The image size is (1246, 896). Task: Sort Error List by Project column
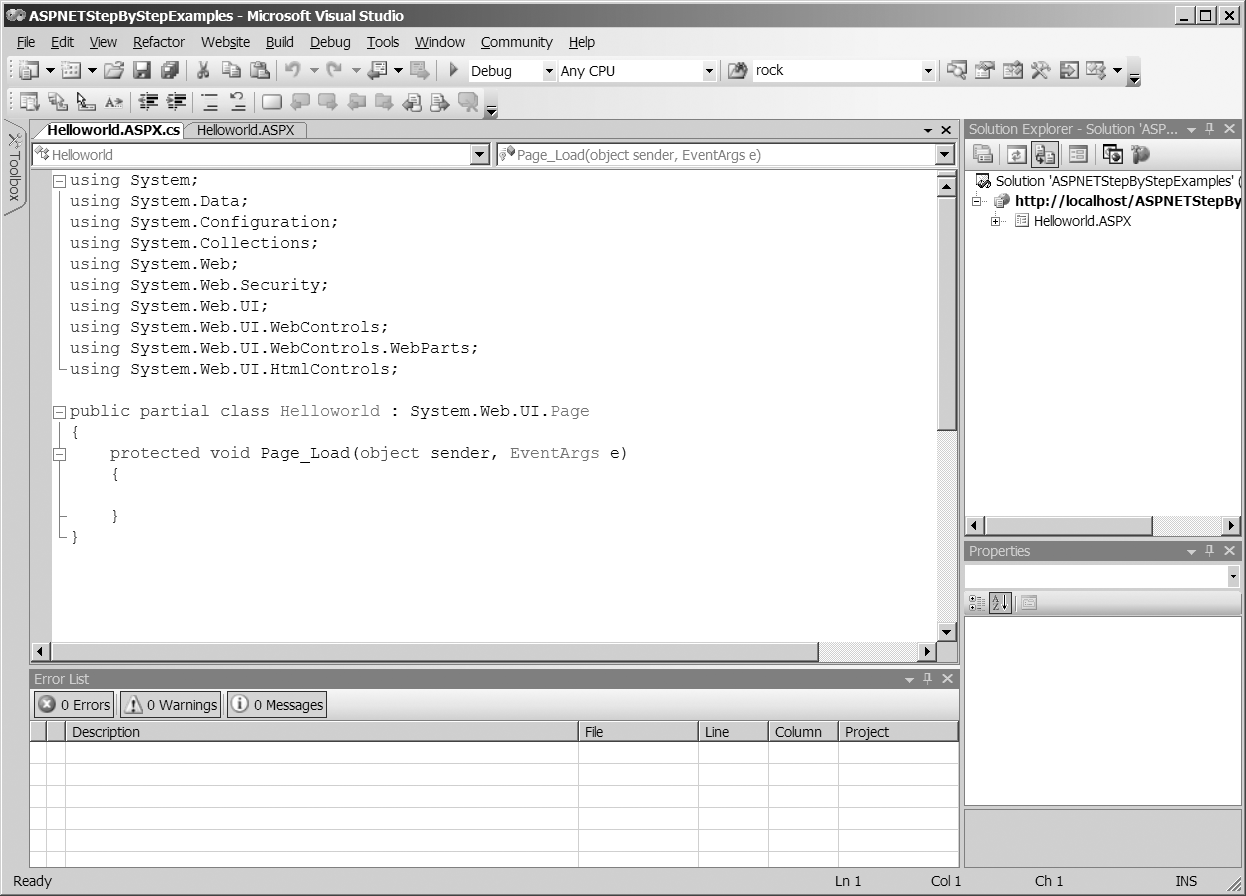tap(898, 732)
